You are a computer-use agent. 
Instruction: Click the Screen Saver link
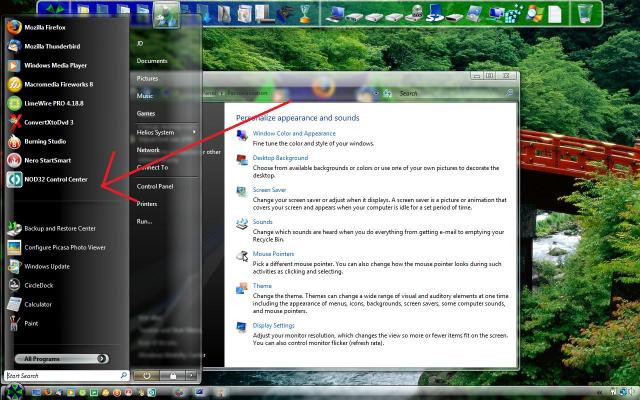[x=268, y=189]
